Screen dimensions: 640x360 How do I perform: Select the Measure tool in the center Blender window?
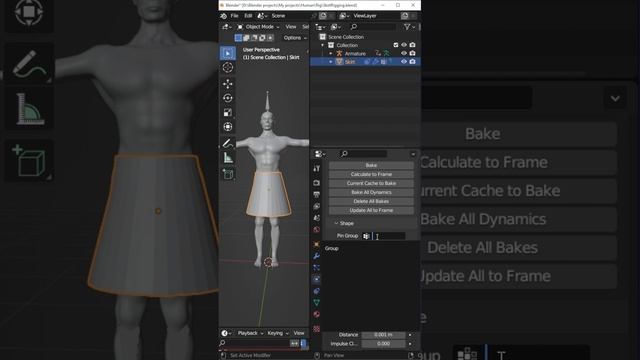point(228,158)
